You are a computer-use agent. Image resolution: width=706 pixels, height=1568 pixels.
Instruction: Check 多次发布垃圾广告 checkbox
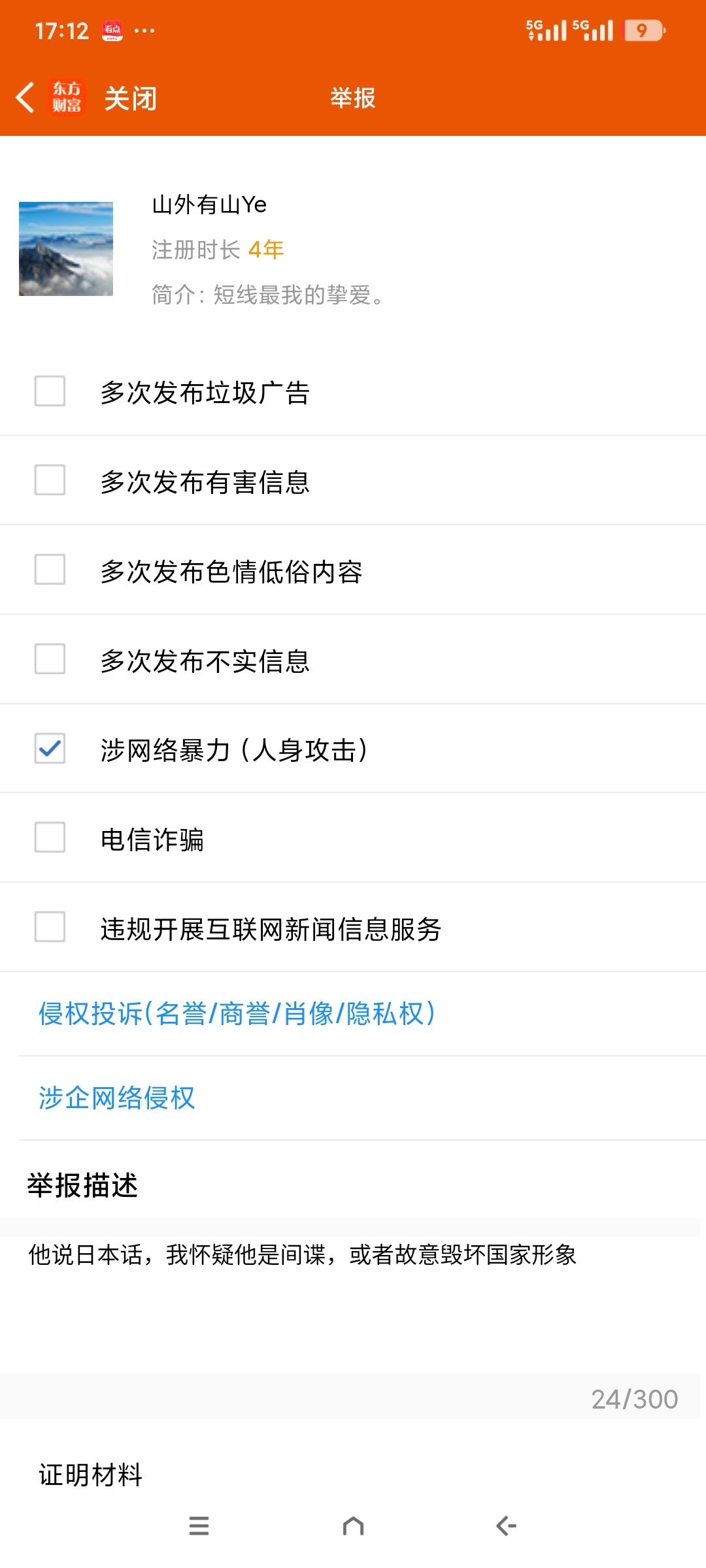(50, 391)
